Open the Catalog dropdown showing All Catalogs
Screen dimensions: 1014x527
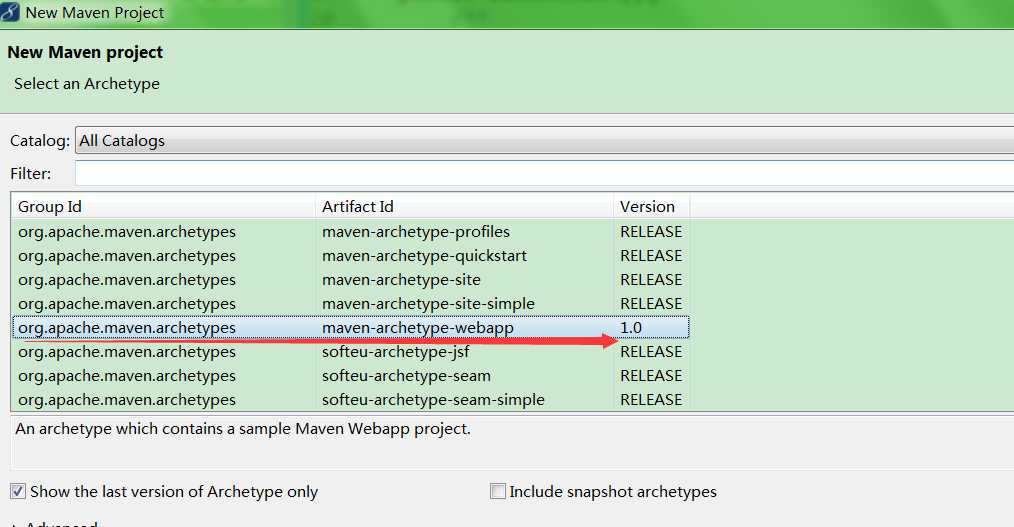(545, 140)
